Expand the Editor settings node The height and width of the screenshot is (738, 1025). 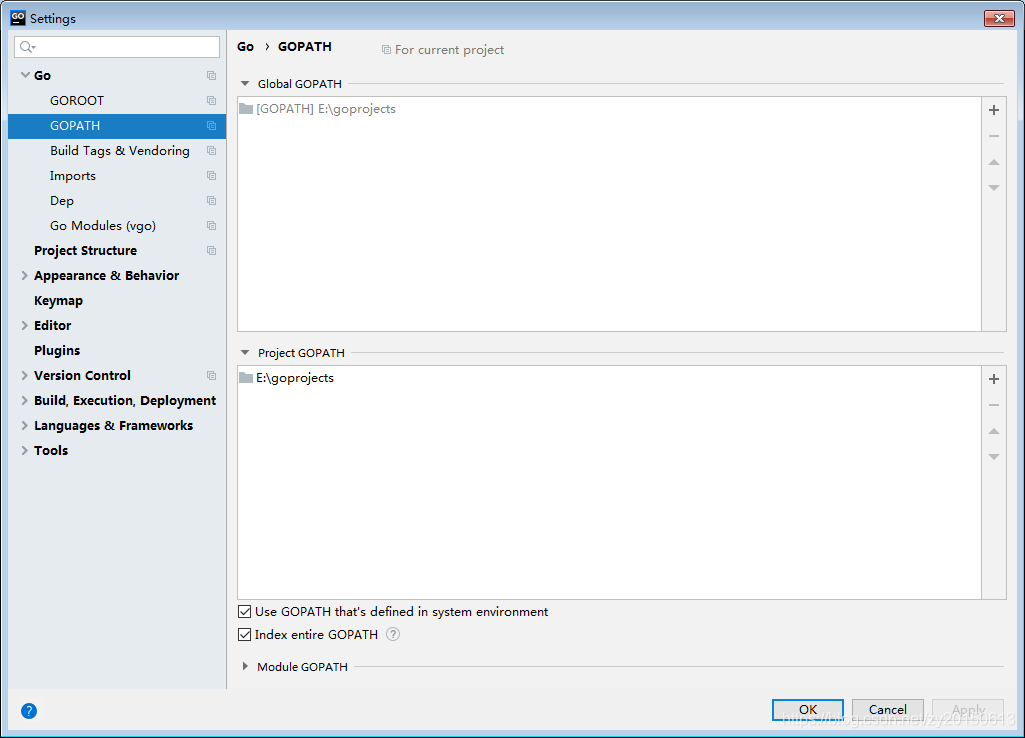tap(25, 325)
